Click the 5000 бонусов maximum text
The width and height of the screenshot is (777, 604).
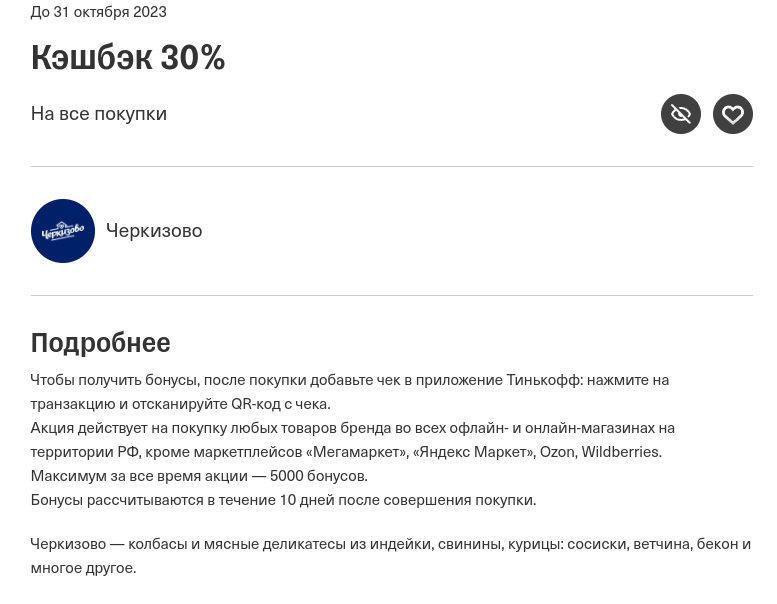click(x=318, y=476)
